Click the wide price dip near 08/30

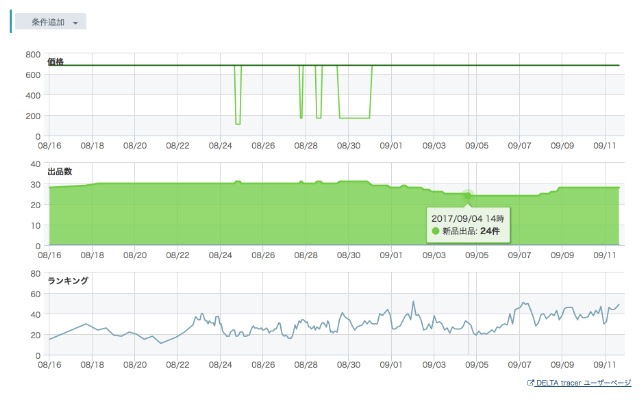tap(354, 118)
